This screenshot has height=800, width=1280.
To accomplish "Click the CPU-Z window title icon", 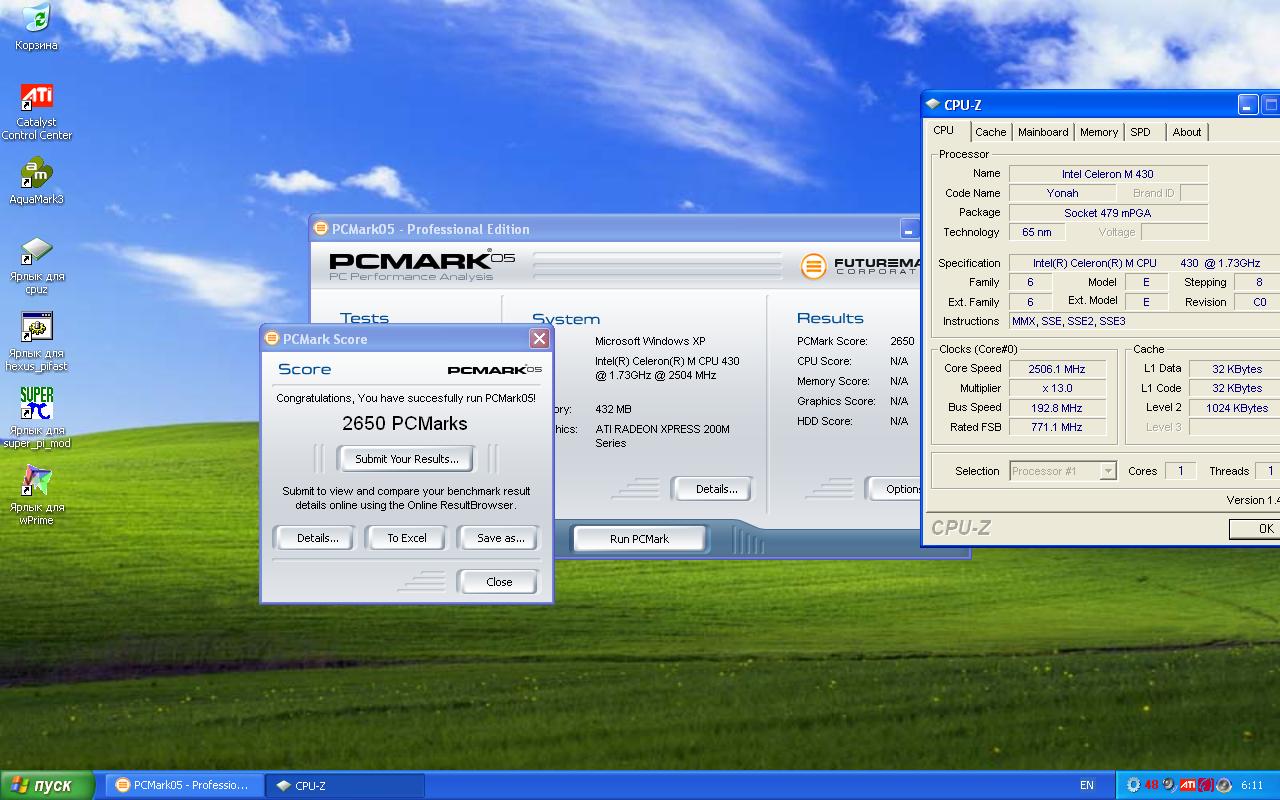I will pos(933,105).
